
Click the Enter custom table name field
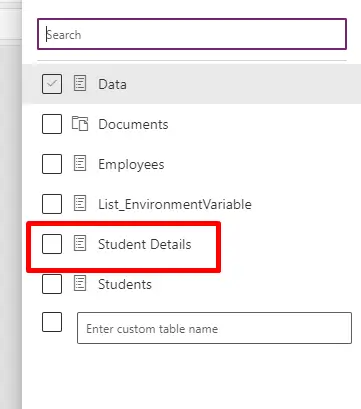(214, 328)
